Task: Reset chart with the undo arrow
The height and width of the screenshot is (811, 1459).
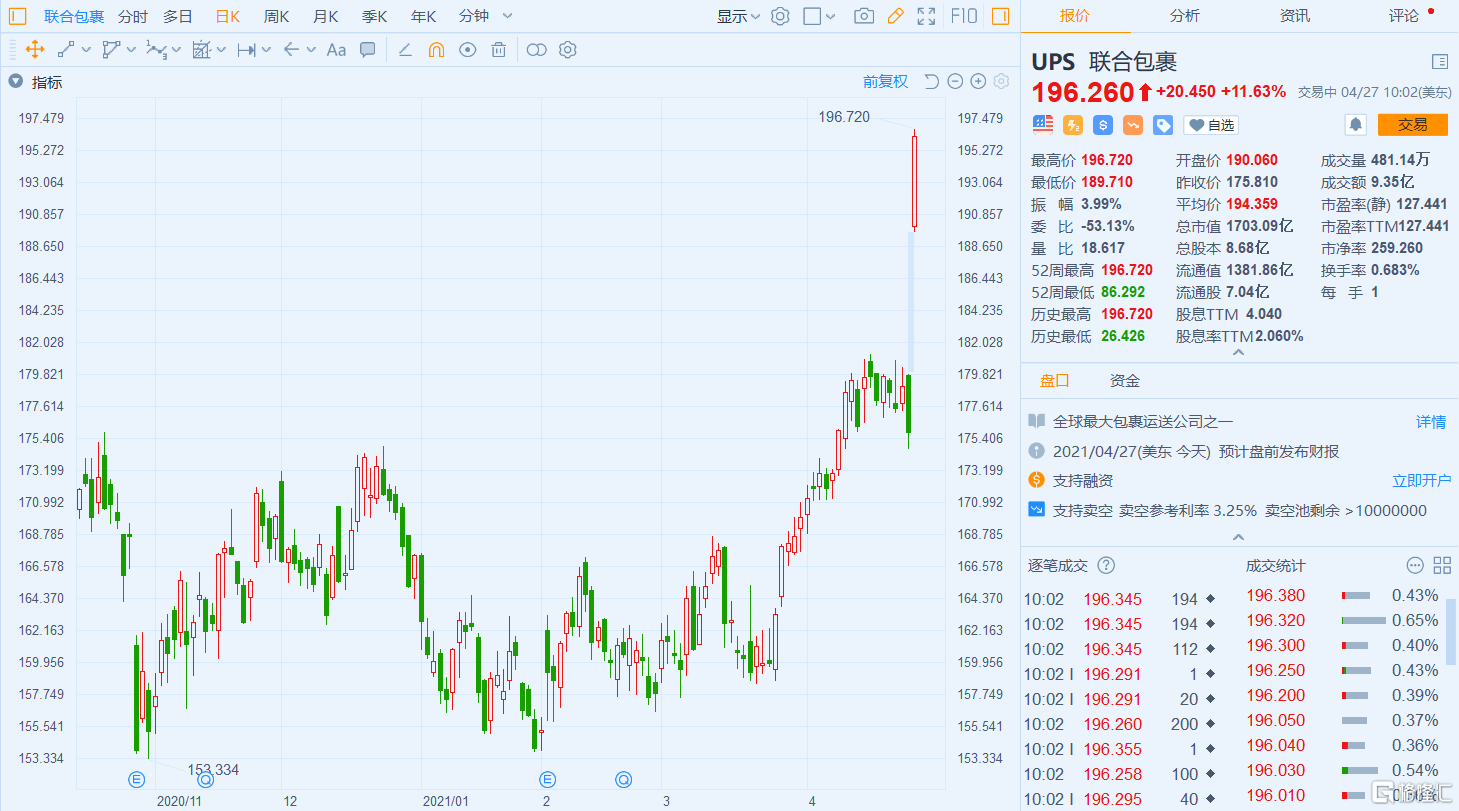Action: coord(931,82)
